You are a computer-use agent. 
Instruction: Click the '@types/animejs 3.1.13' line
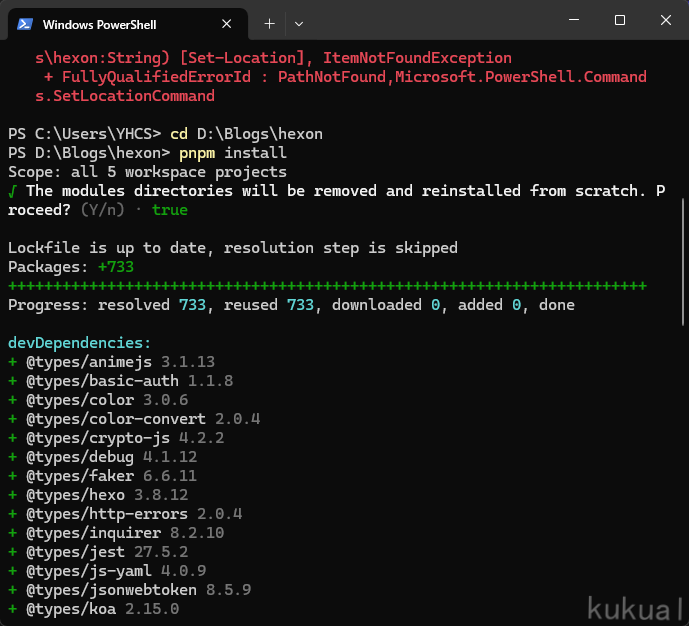112,362
